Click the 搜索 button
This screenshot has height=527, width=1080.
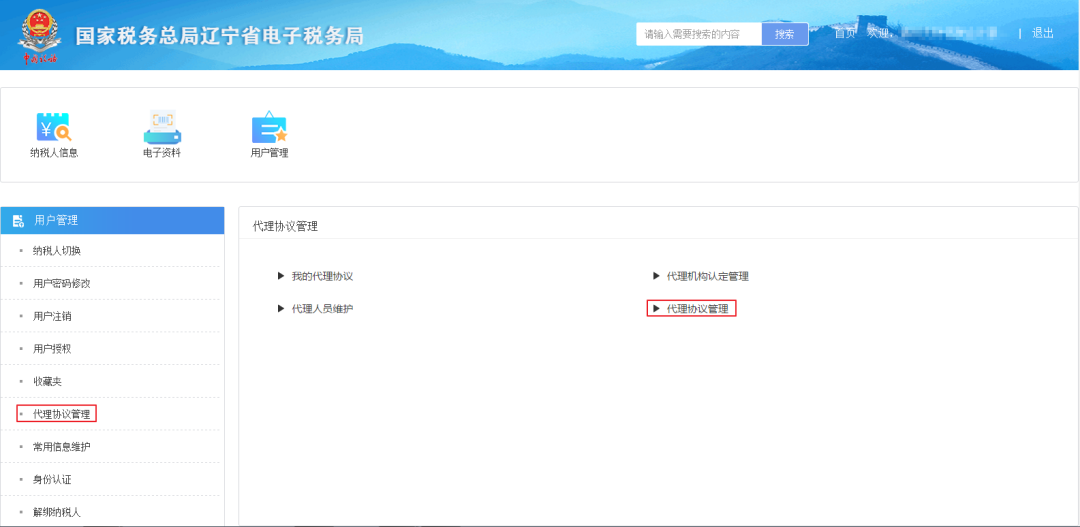pos(785,34)
